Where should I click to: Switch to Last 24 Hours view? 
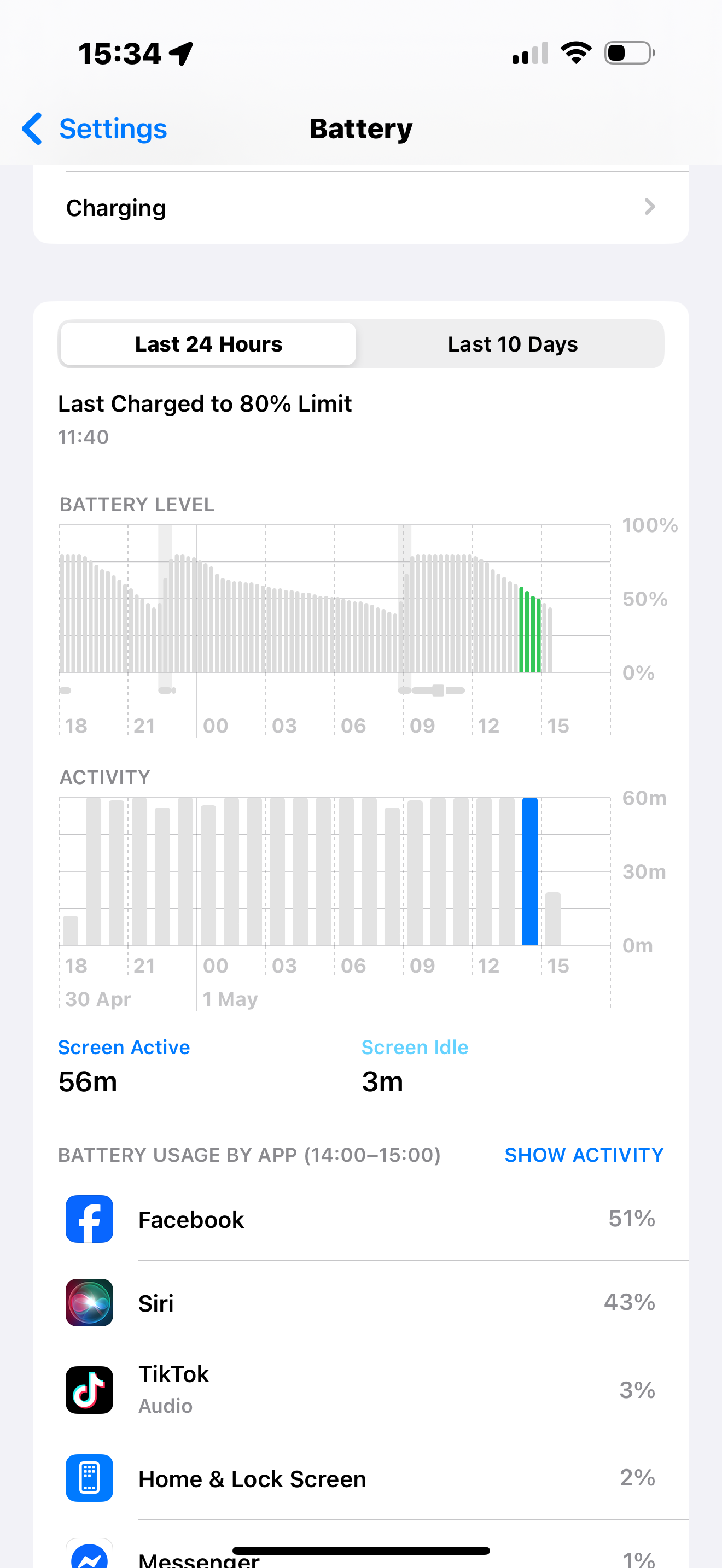pyautogui.click(x=208, y=344)
